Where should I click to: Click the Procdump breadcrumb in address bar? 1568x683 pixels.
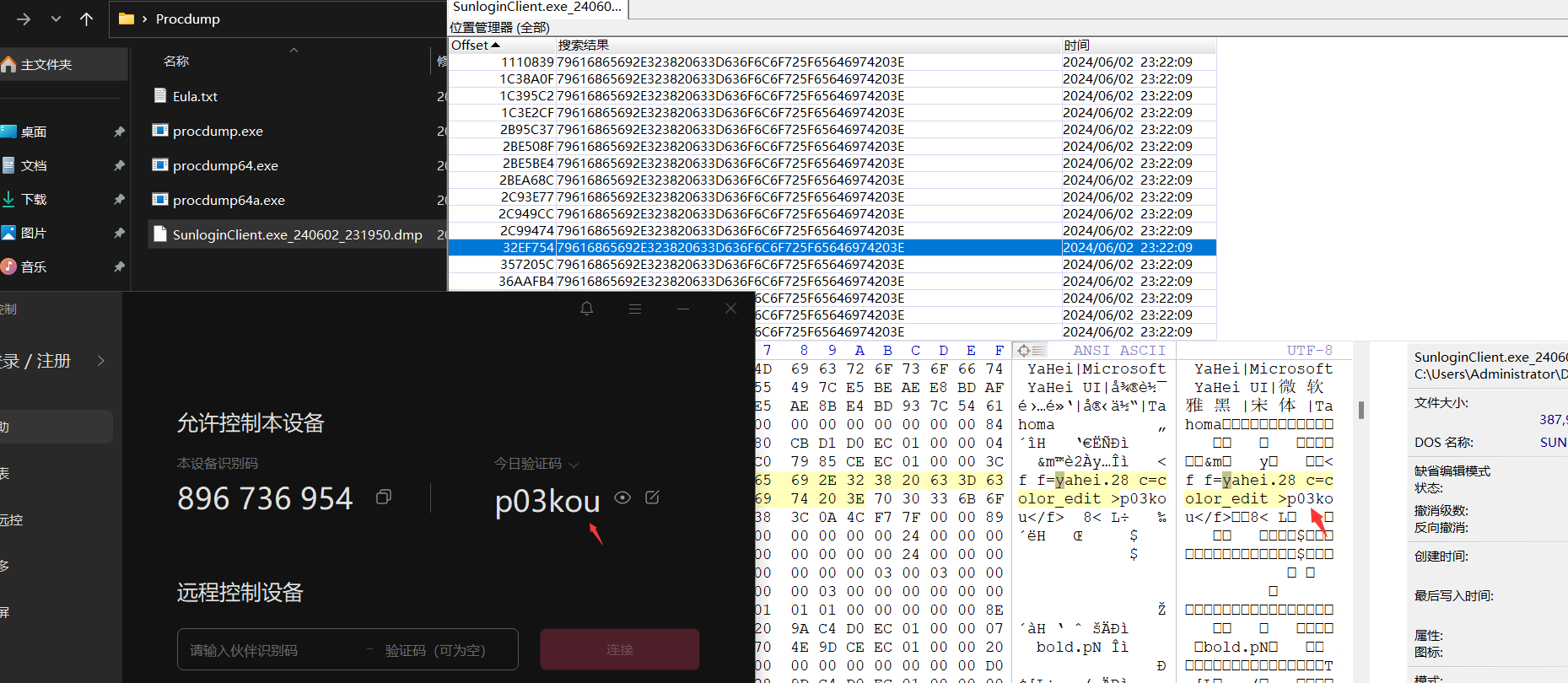pos(188,19)
